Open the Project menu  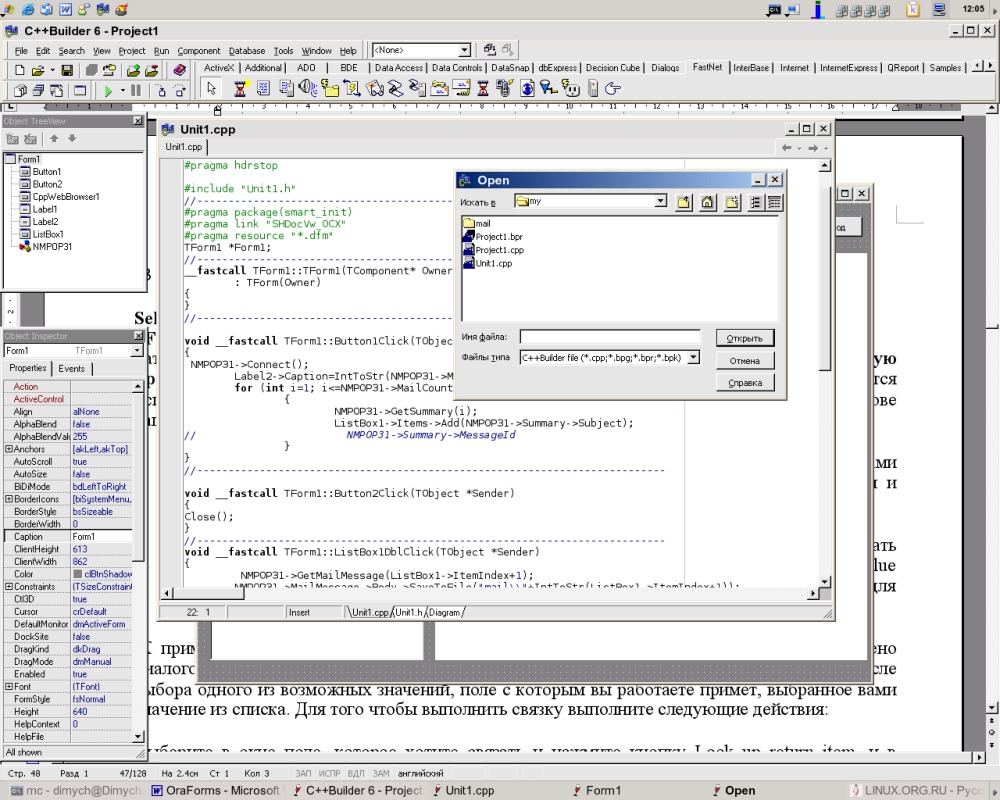pos(132,51)
